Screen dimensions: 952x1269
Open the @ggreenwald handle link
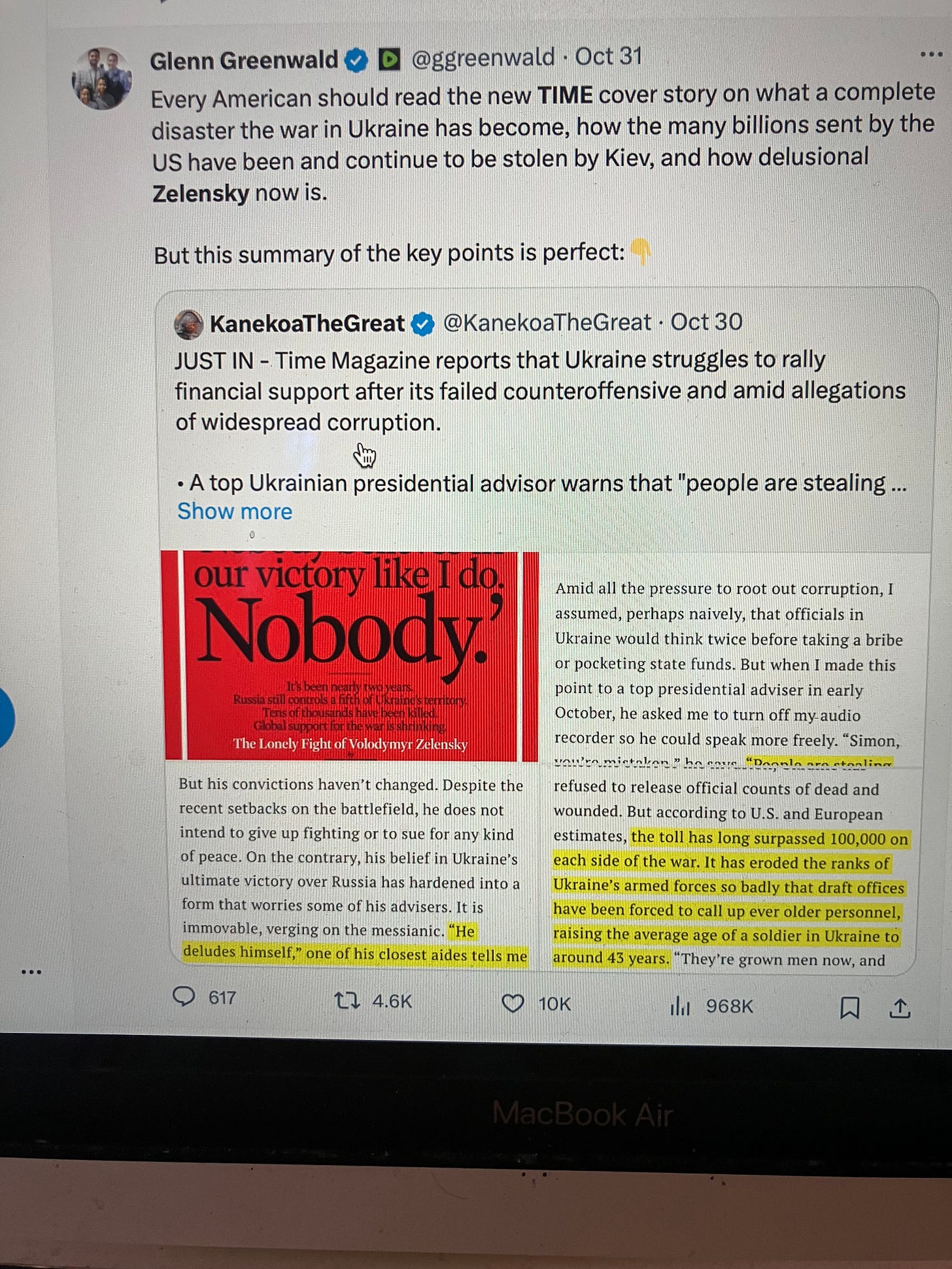point(483,58)
